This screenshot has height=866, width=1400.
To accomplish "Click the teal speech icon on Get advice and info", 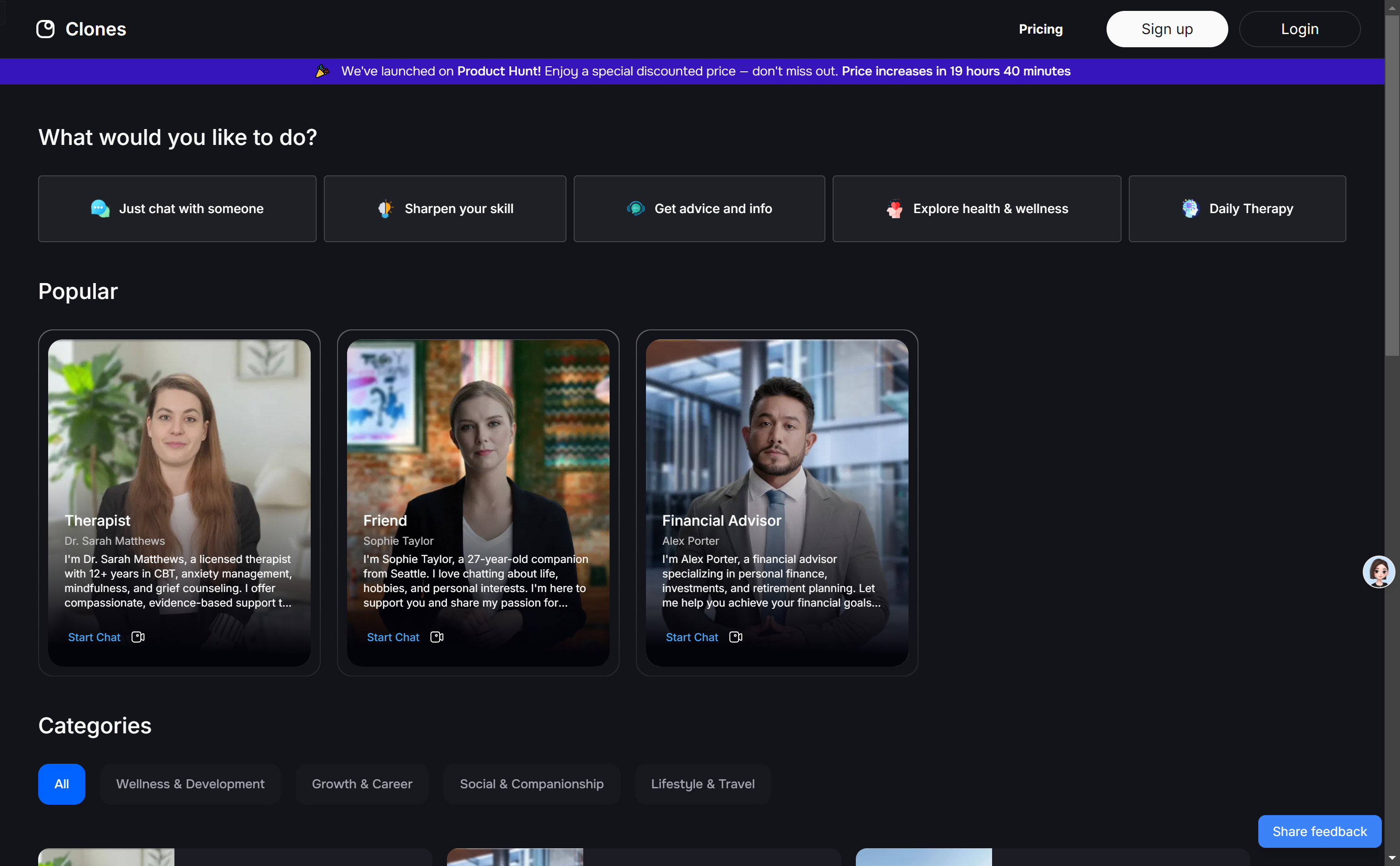I will click(x=635, y=209).
